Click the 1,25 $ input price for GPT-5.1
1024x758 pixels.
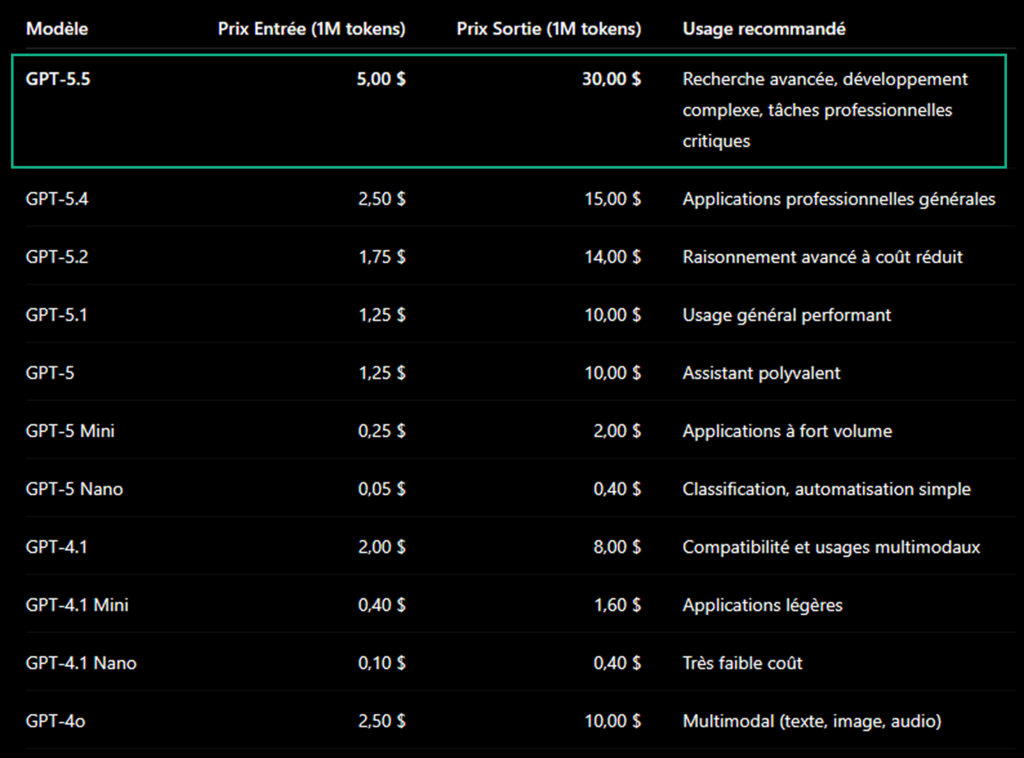382,315
